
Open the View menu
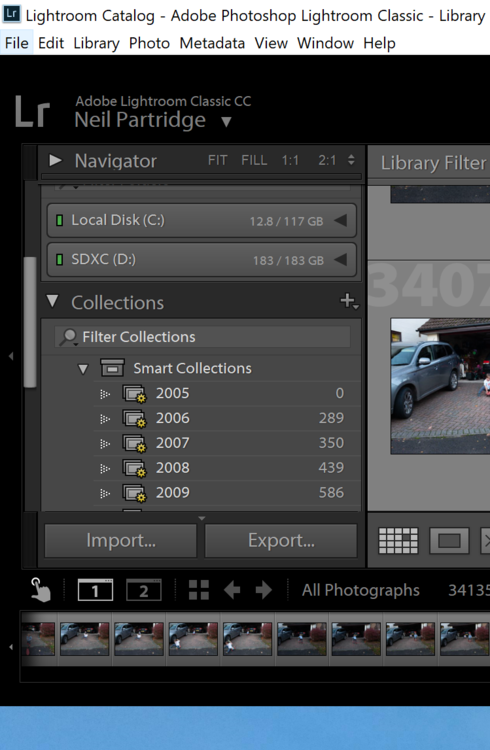pyautogui.click(x=271, y=44)
